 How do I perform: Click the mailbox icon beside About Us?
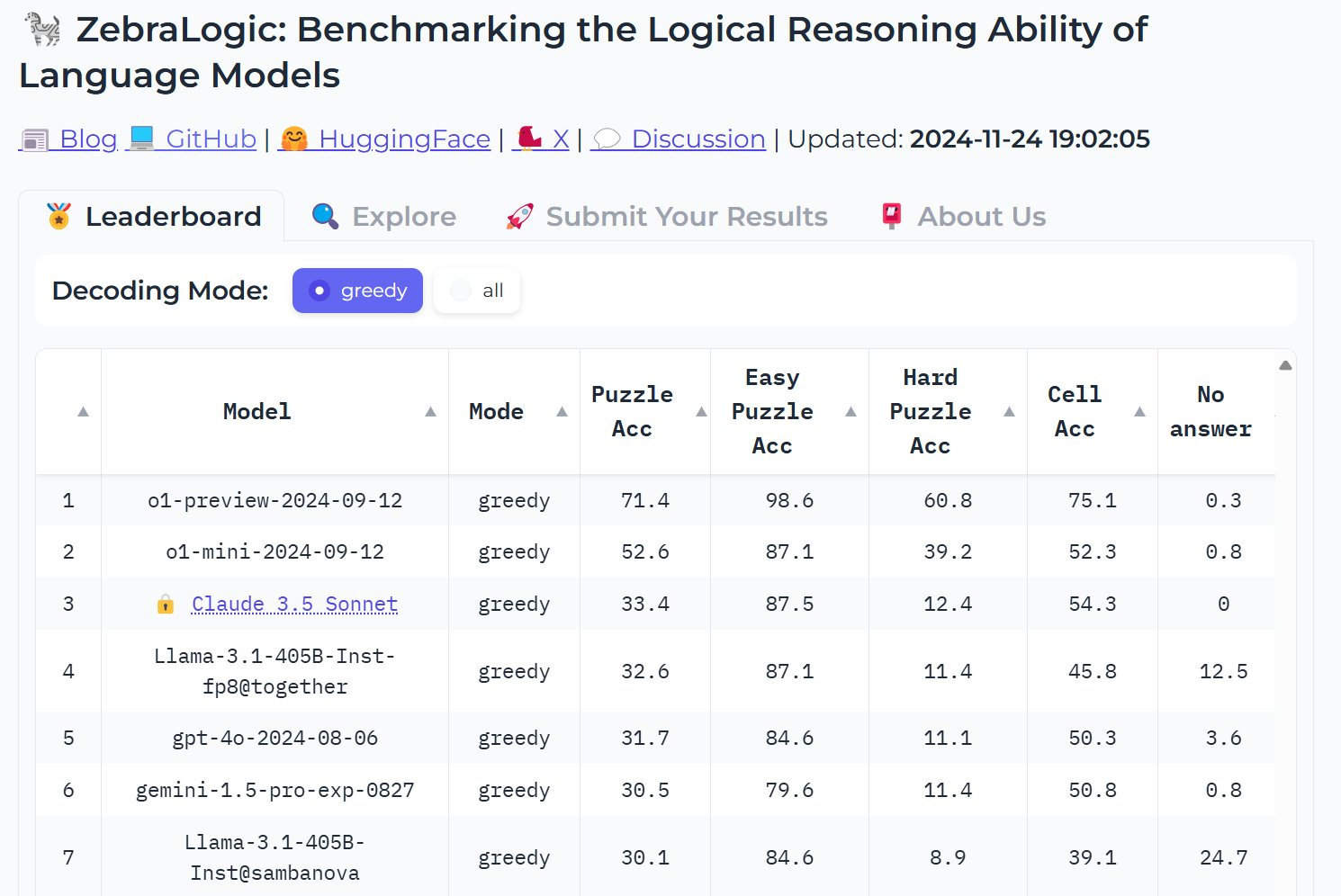pos(891,216)
